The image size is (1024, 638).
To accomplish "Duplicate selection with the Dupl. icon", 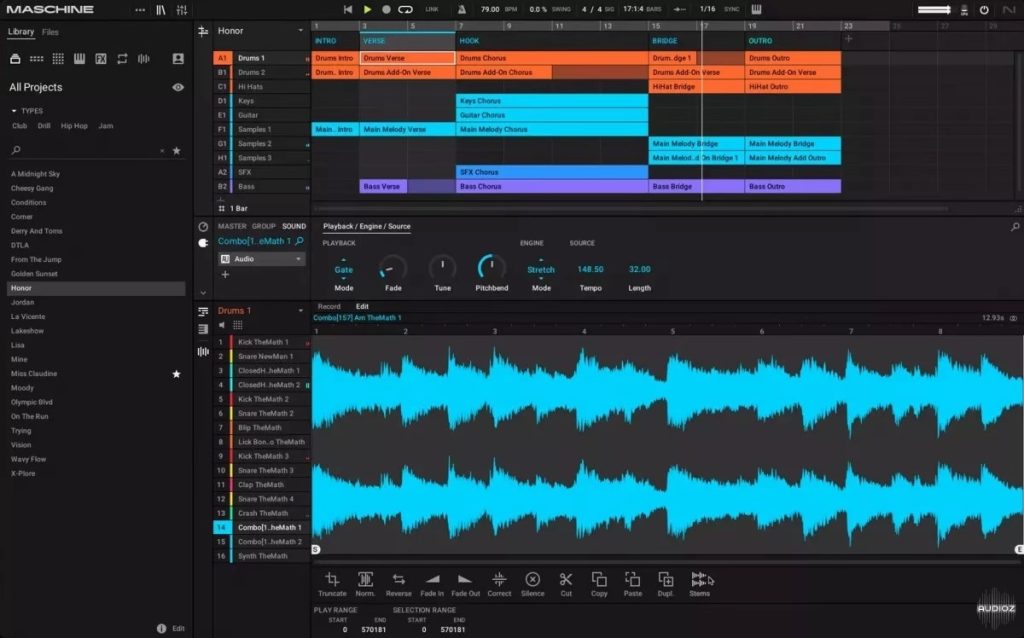I will click(665, 579).
